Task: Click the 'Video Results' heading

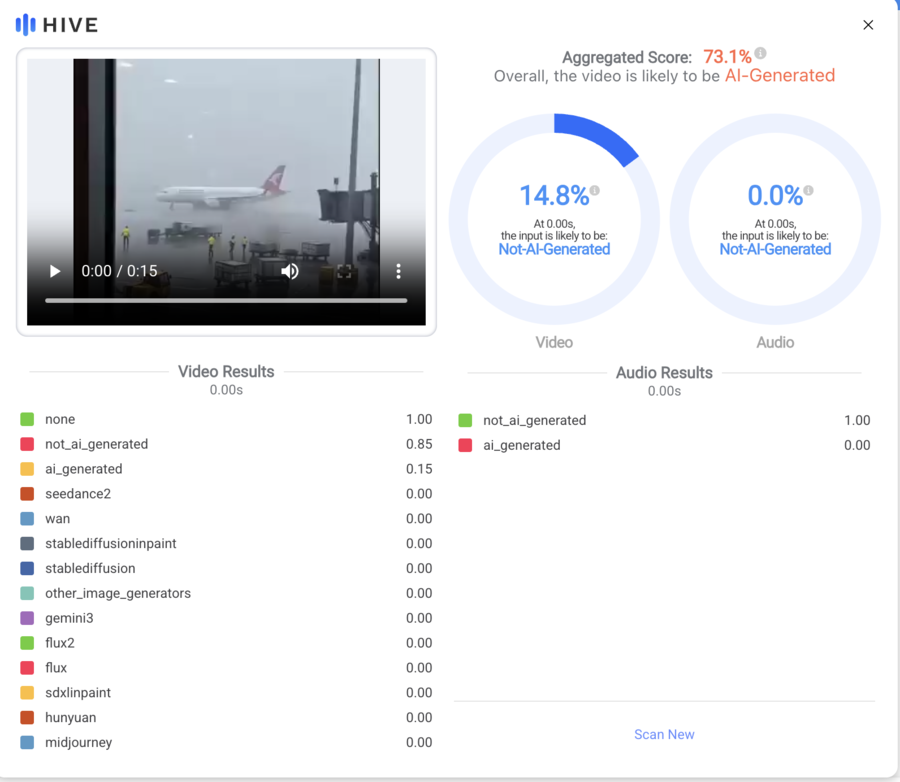Action: click(226, 371)
